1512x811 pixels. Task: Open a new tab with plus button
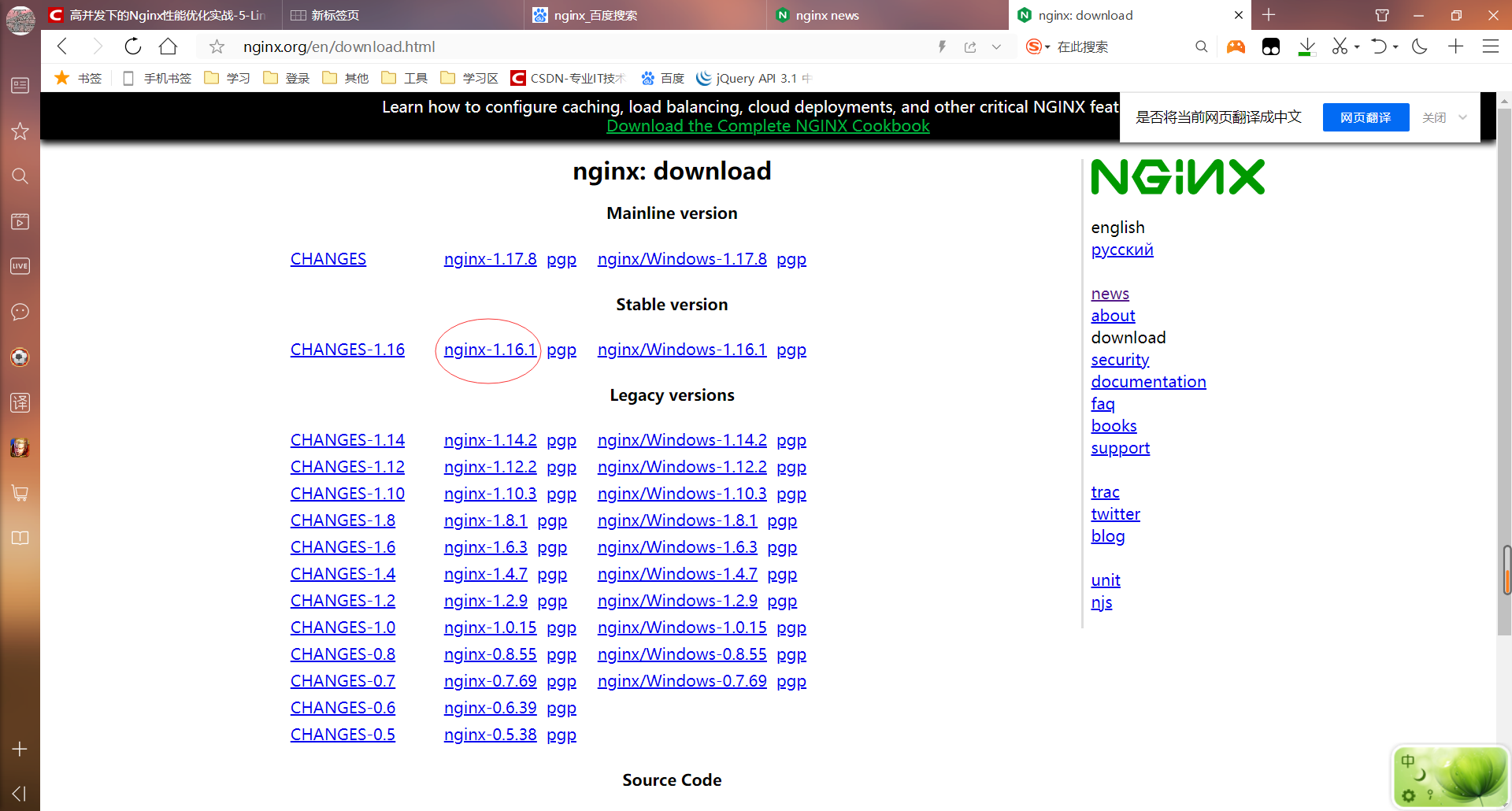tap(1268, 15)
